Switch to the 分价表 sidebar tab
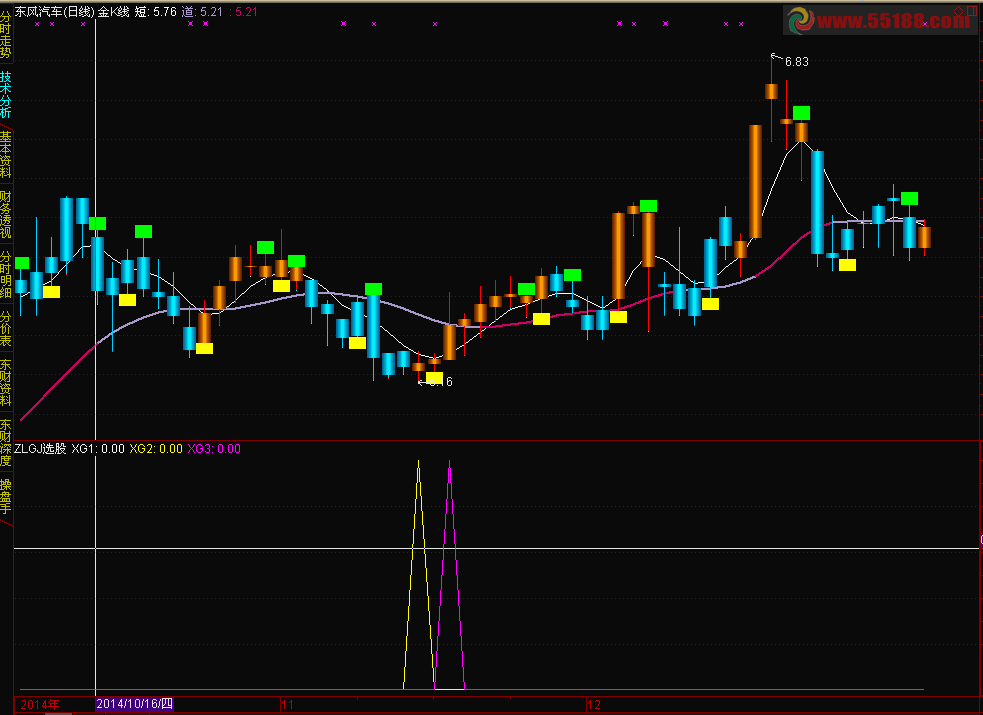983x715 pixels. [6, 328]
